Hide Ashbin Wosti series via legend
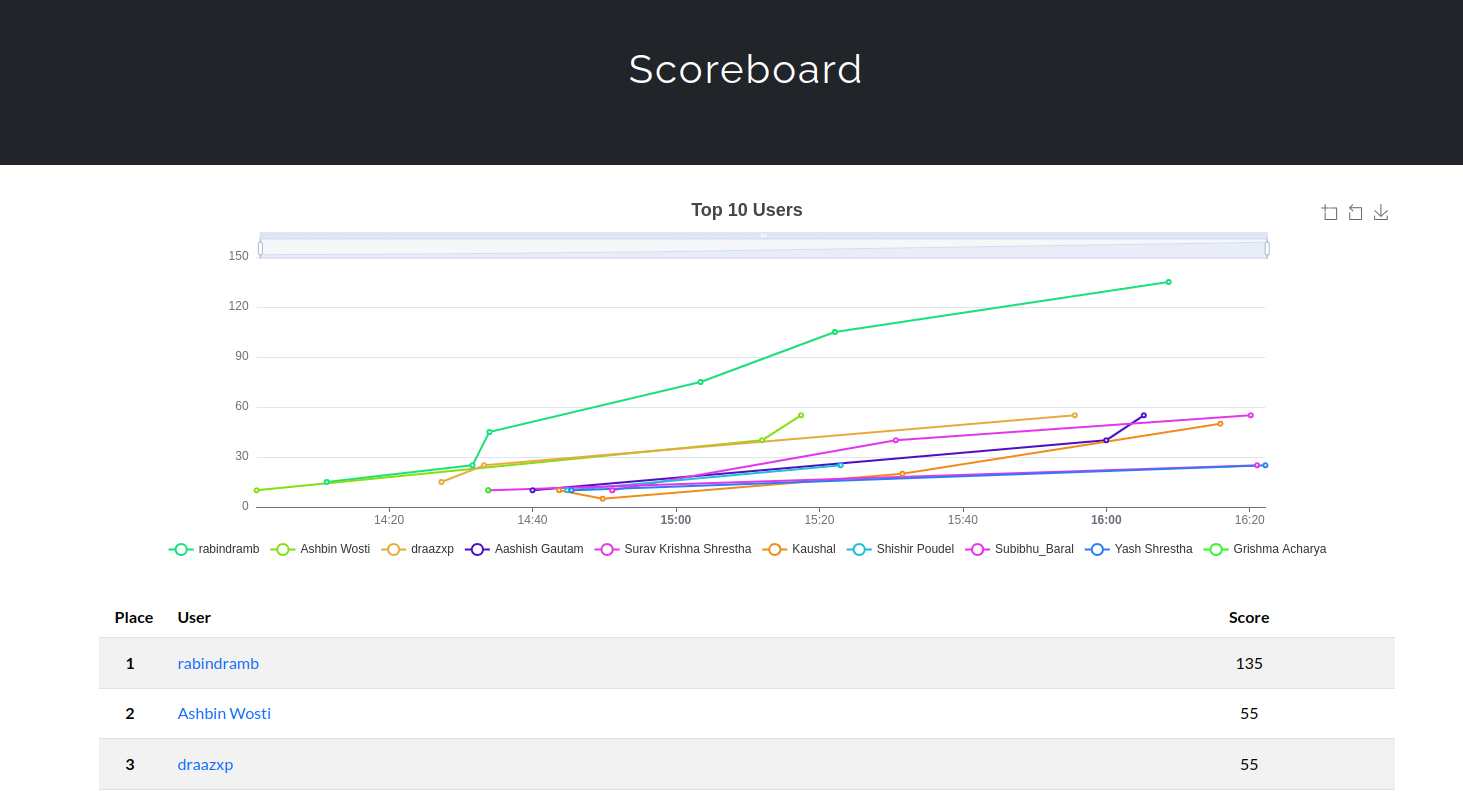 pyautogui.click(x=320, y=549)
